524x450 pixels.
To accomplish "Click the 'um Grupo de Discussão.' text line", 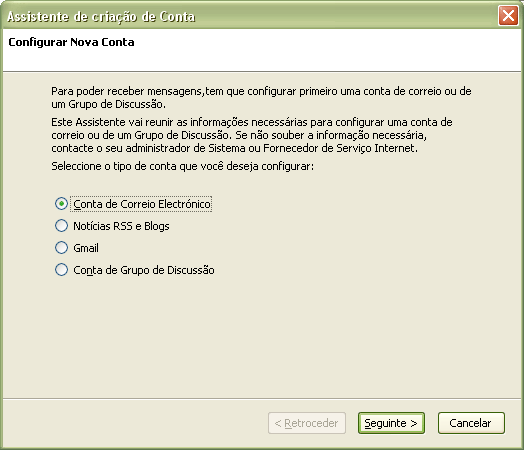I will point(108,104).
